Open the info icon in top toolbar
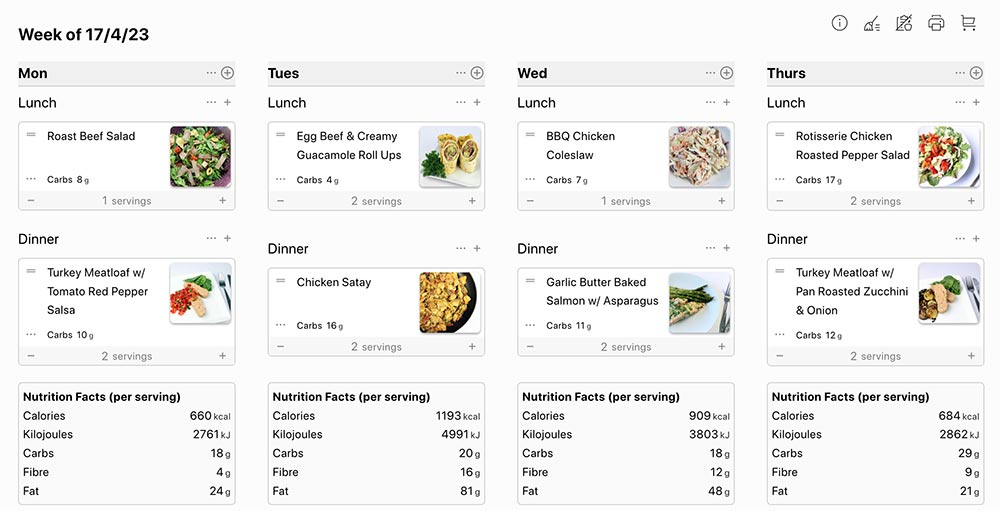 pyautogui.click(x=839, y=24)
